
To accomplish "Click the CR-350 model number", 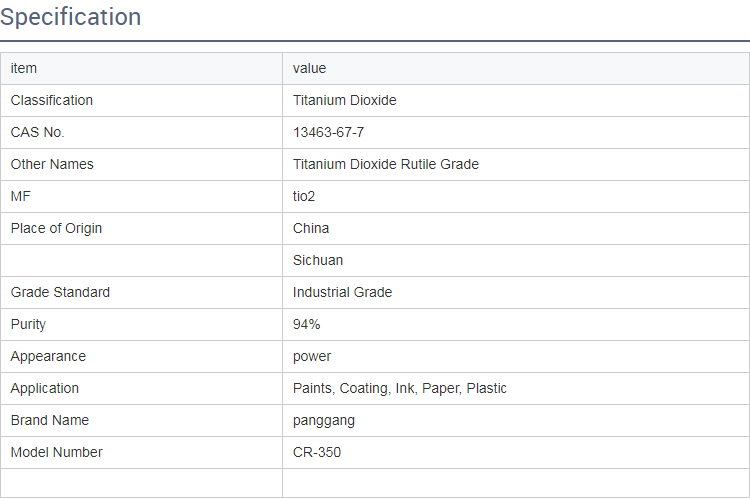I will [317, 452].
